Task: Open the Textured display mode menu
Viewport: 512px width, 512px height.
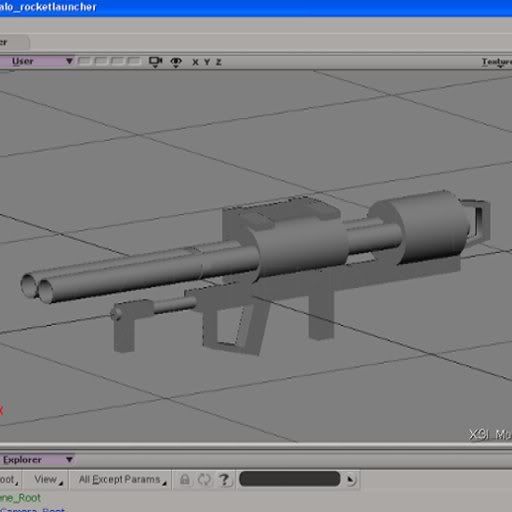Action: [497, 62]
